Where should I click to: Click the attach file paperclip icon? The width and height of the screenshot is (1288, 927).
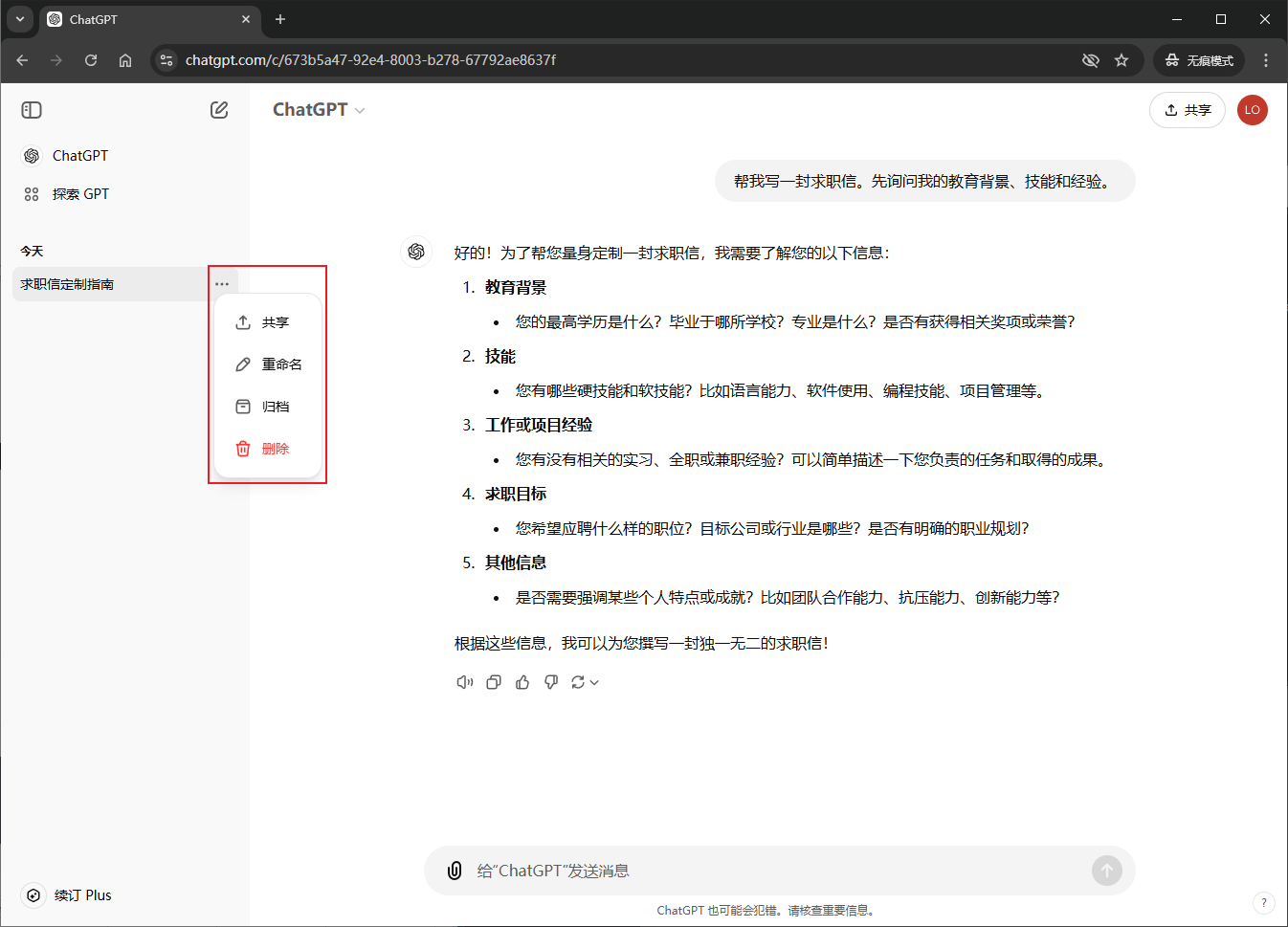click(x=455, y=871)
